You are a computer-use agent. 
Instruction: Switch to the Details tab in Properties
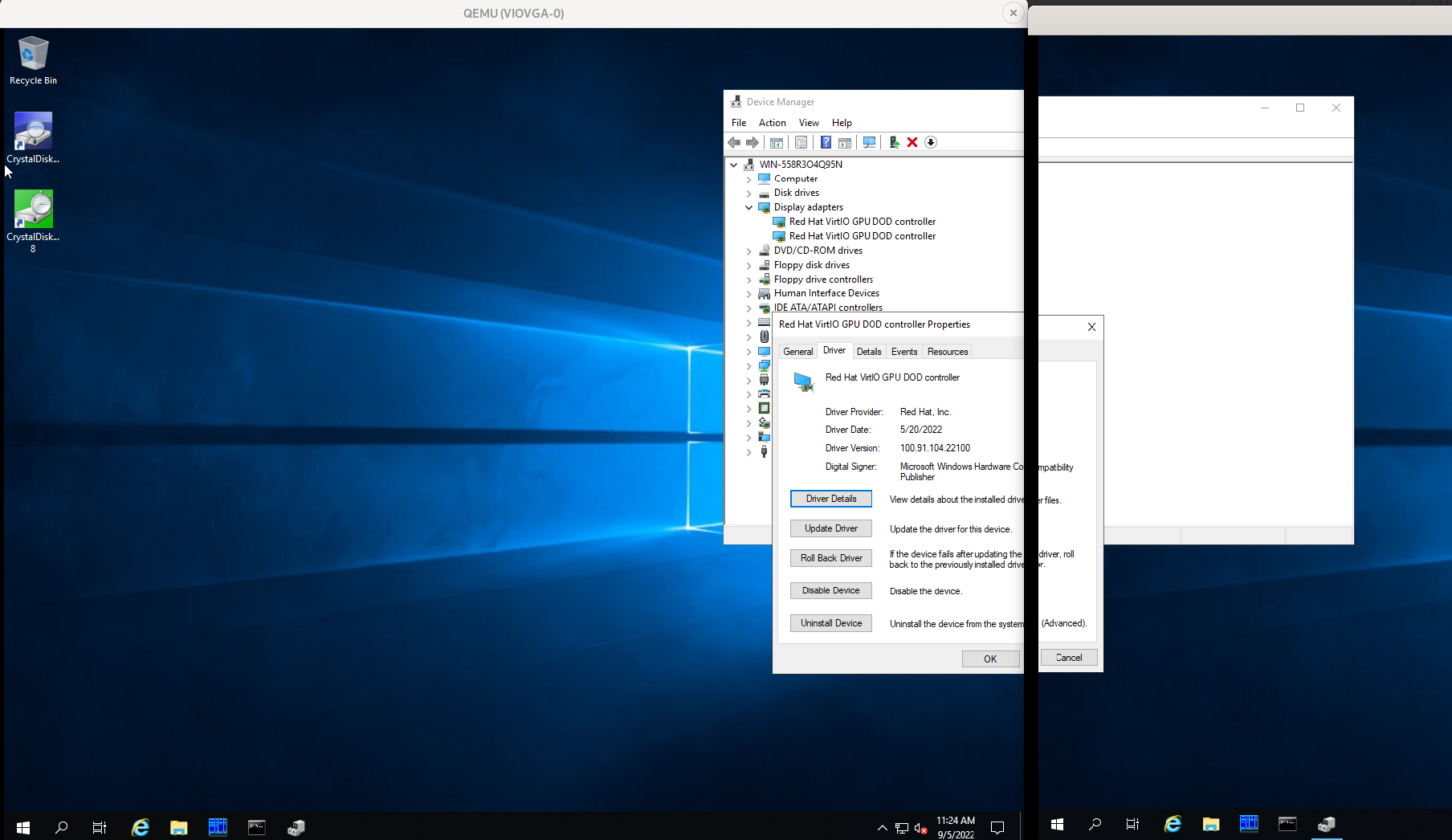click(869, 351)
